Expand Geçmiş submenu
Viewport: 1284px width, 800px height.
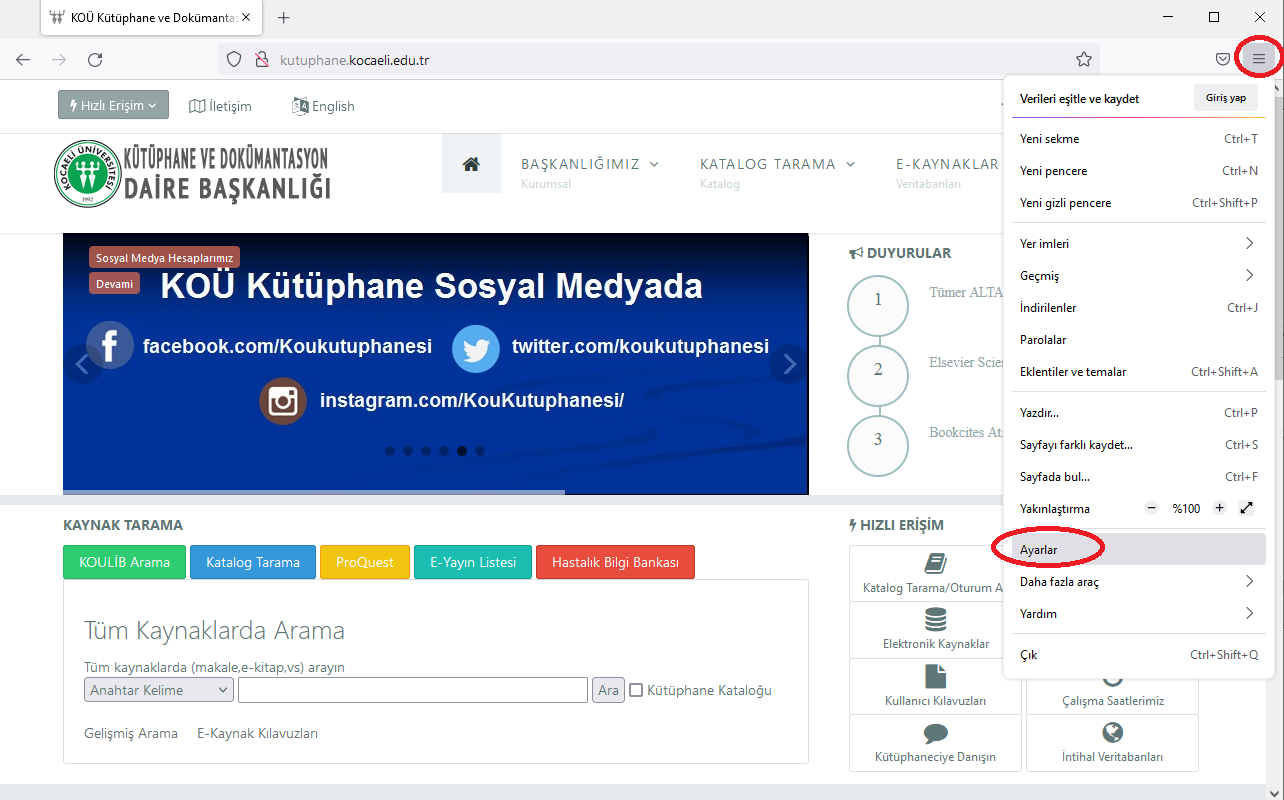click(x=1138, y=276)
